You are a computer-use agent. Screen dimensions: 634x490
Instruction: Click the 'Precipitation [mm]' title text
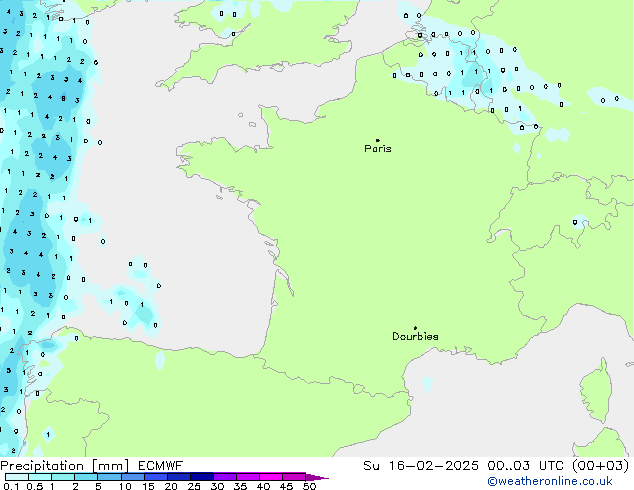tap(65, 466)
